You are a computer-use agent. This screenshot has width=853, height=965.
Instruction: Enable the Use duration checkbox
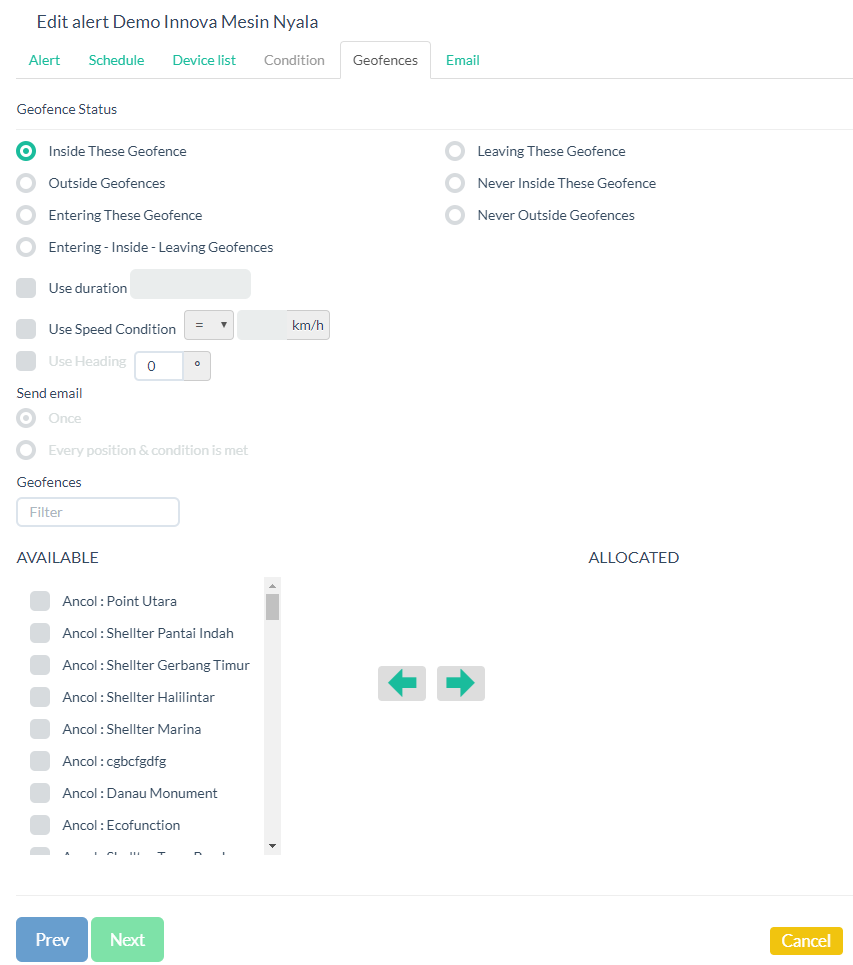pyautogui.click(x=27, y=288)
